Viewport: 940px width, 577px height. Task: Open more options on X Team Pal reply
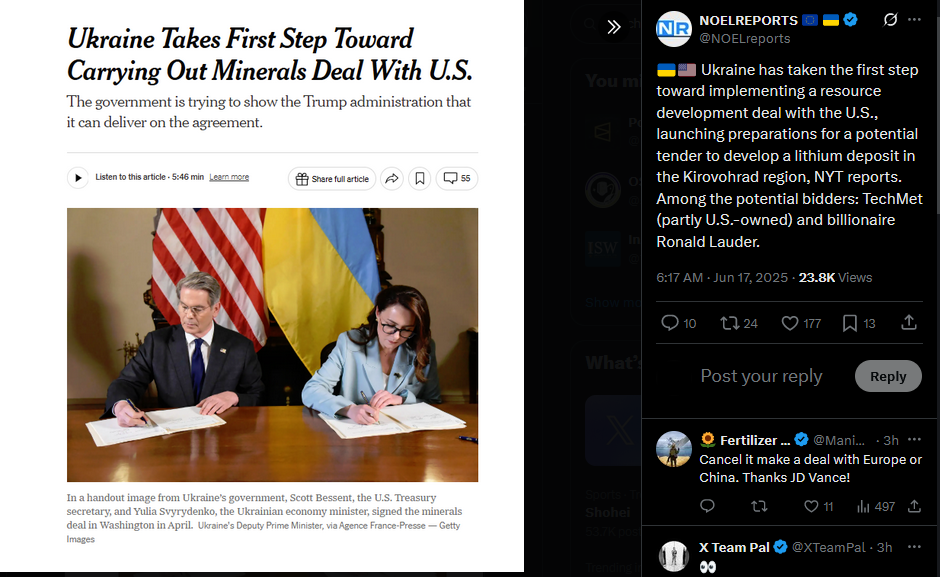point(914,547)
